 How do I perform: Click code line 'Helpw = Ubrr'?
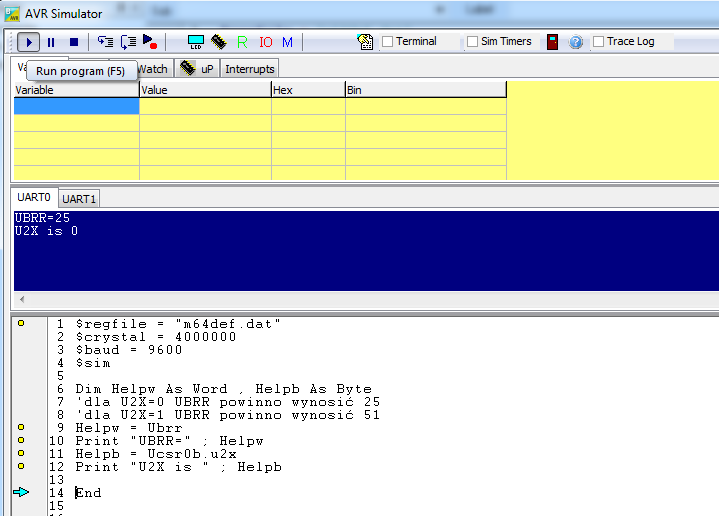[x=129, y=428]
